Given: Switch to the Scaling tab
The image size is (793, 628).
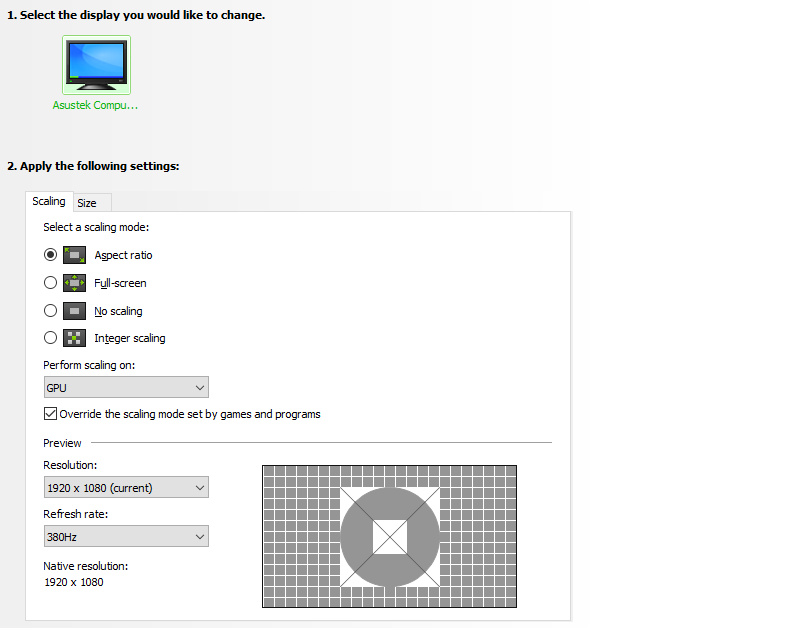Looking at the screenshot, I should [49, 202].
